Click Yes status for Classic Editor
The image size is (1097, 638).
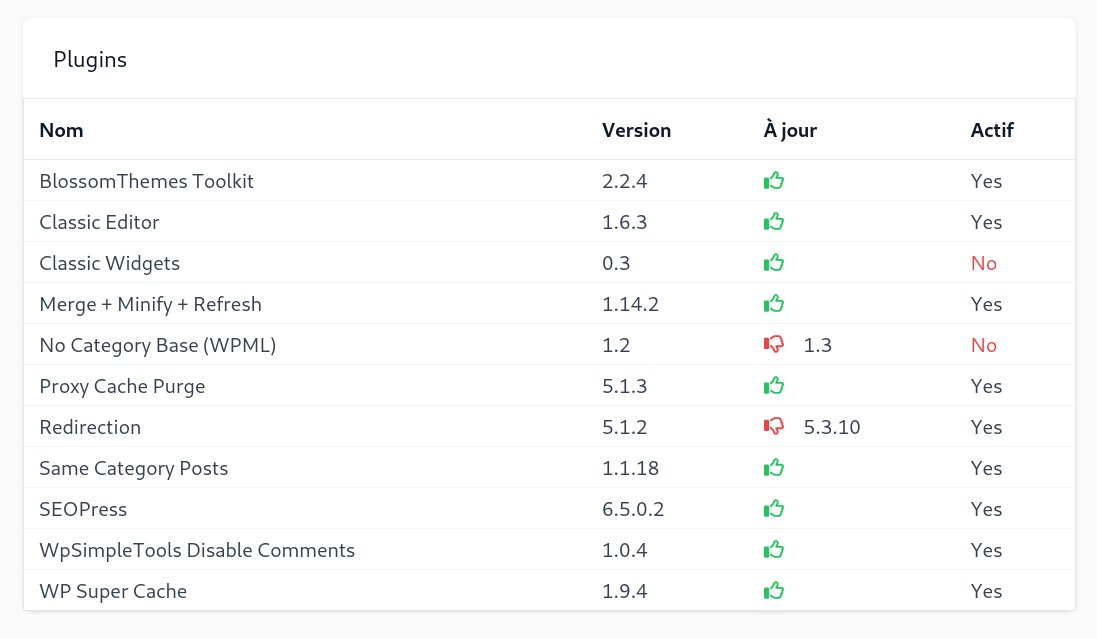pyautogui.click(x=986, y=222)
